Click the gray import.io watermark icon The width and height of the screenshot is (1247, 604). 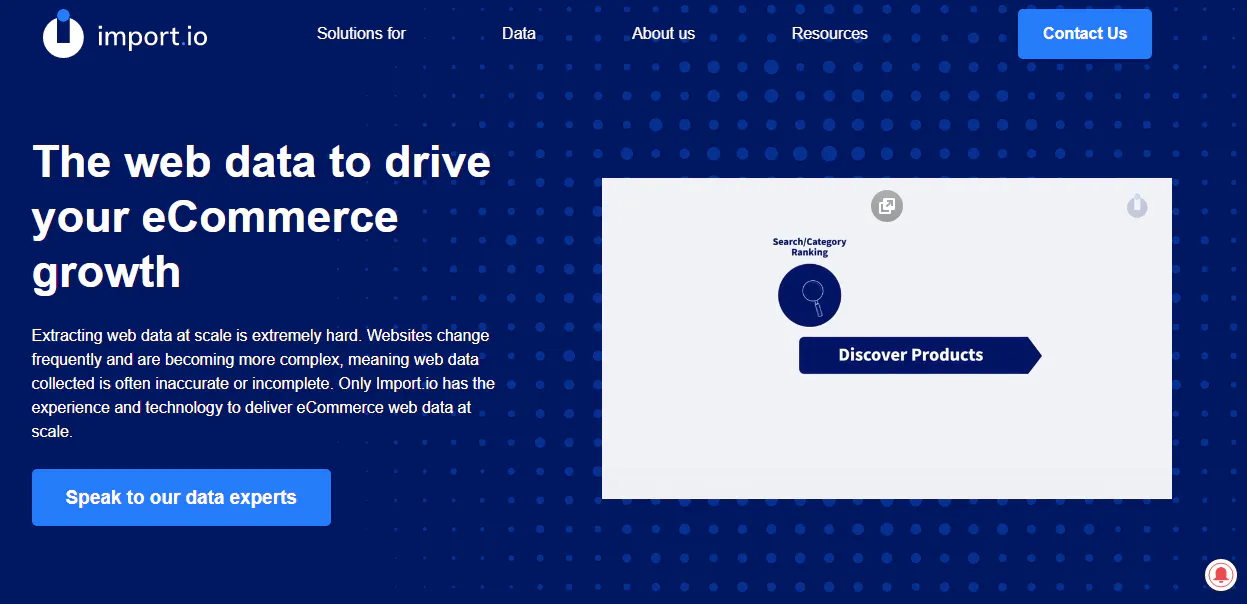tap(1137, 206)
